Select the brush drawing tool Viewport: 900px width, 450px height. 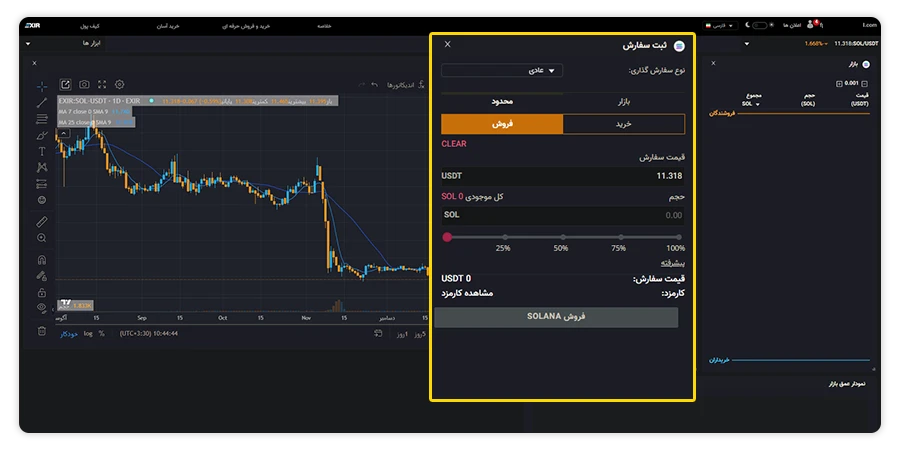(42, 135)
